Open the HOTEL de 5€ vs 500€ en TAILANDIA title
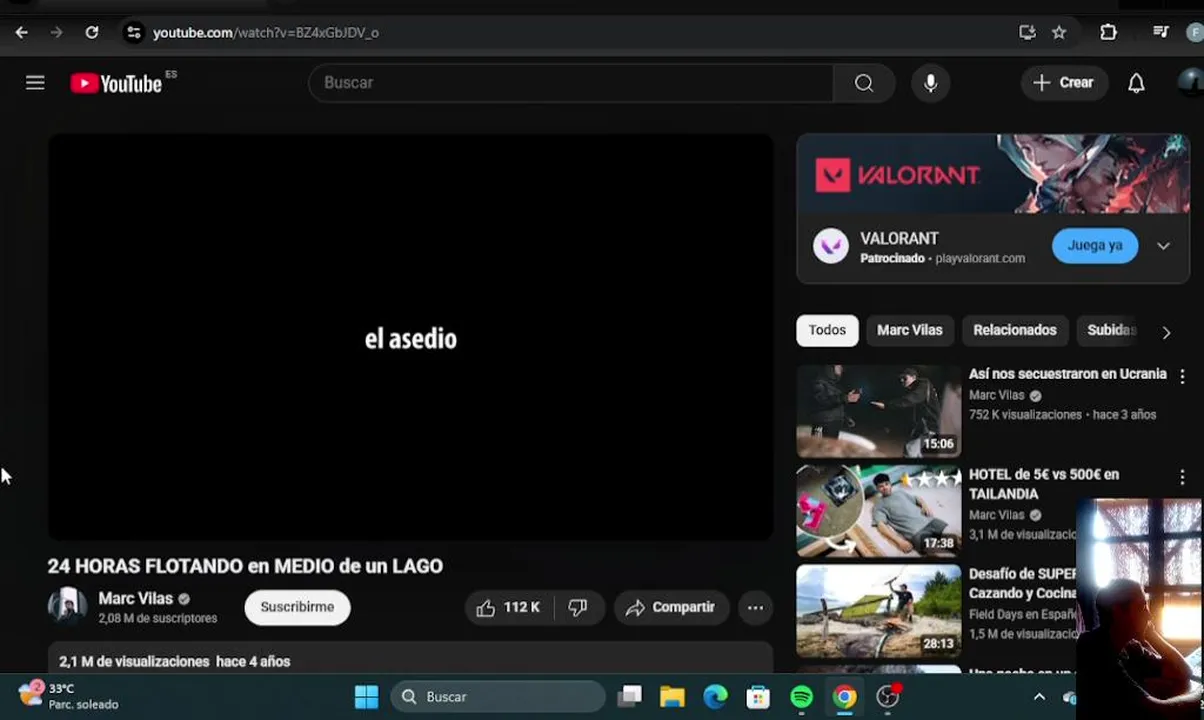The height and width of the screenshot is (720, 1204). click(x=1044, y=484)
